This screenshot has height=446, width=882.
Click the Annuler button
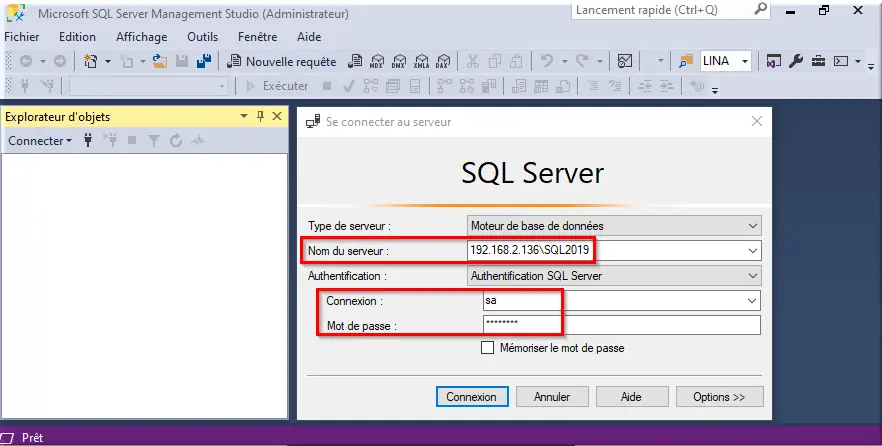coord(552,397)
